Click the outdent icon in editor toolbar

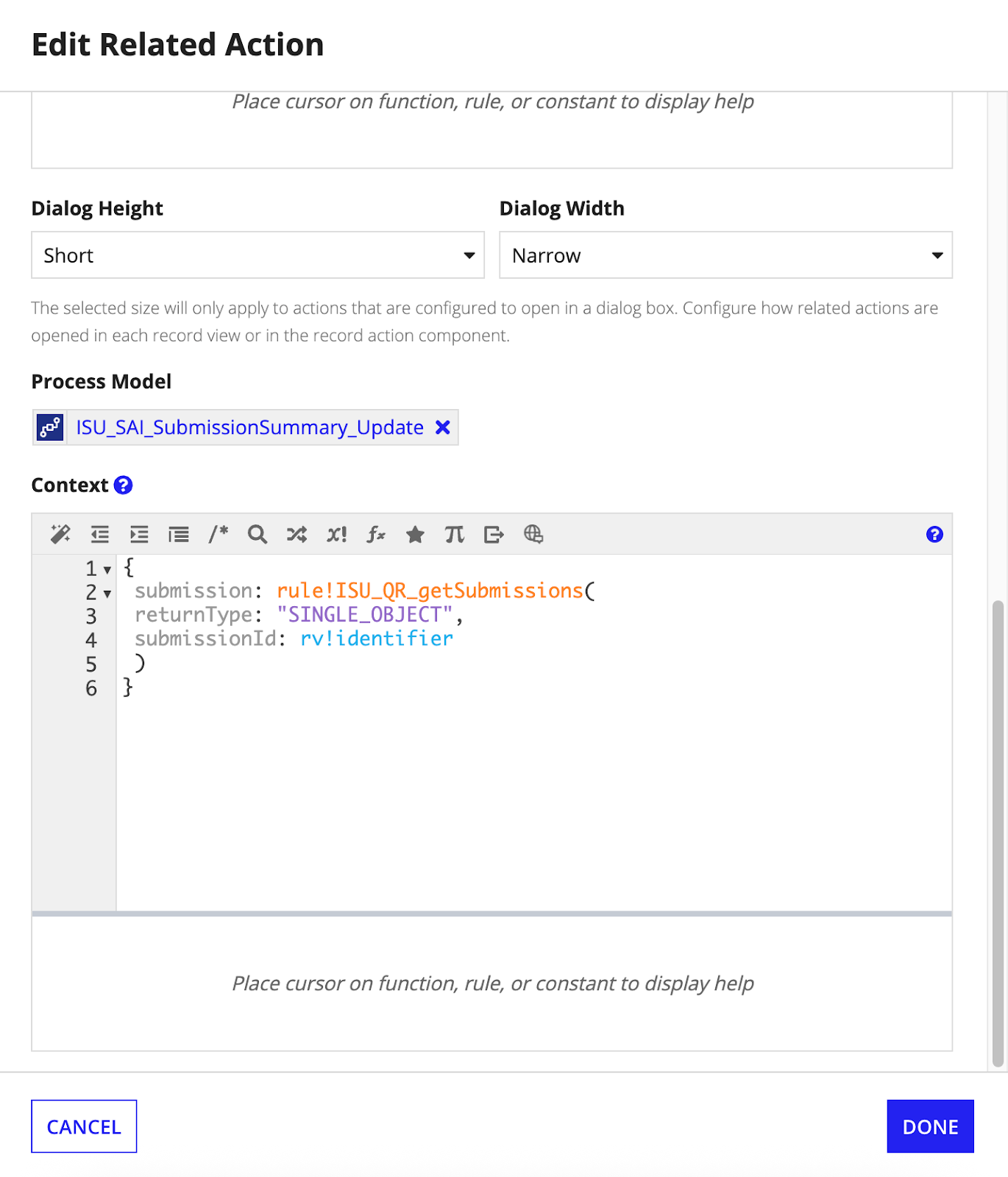coord(100,534)
